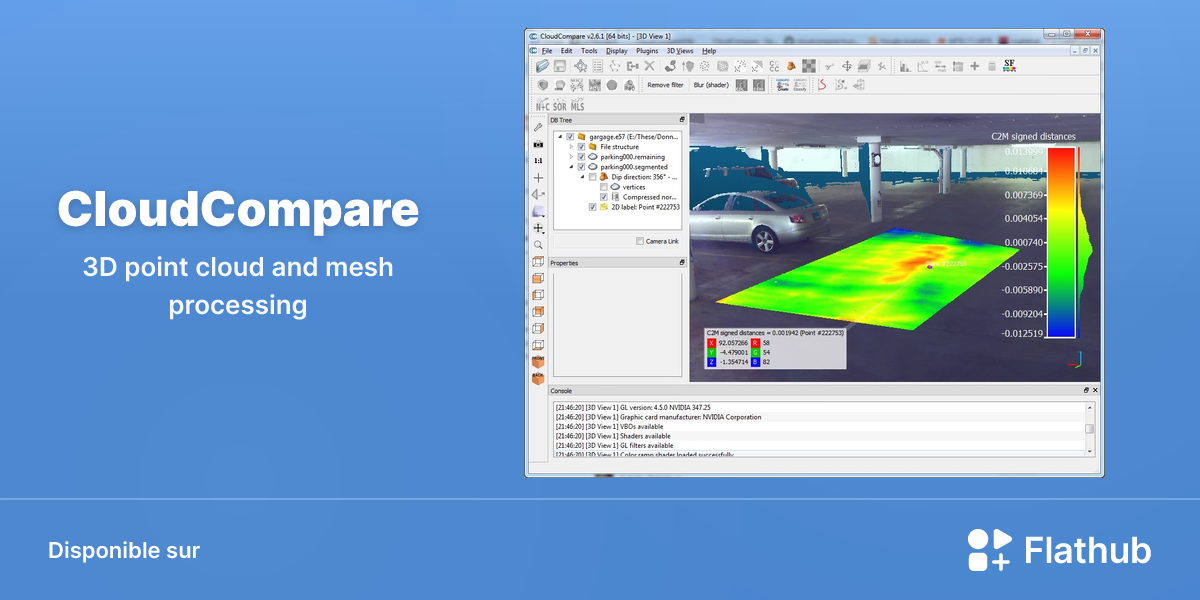Screen dimensions: 1200x600
Task: Click the red X coordinate swatch in label
Action: click(x=712, y=343)
